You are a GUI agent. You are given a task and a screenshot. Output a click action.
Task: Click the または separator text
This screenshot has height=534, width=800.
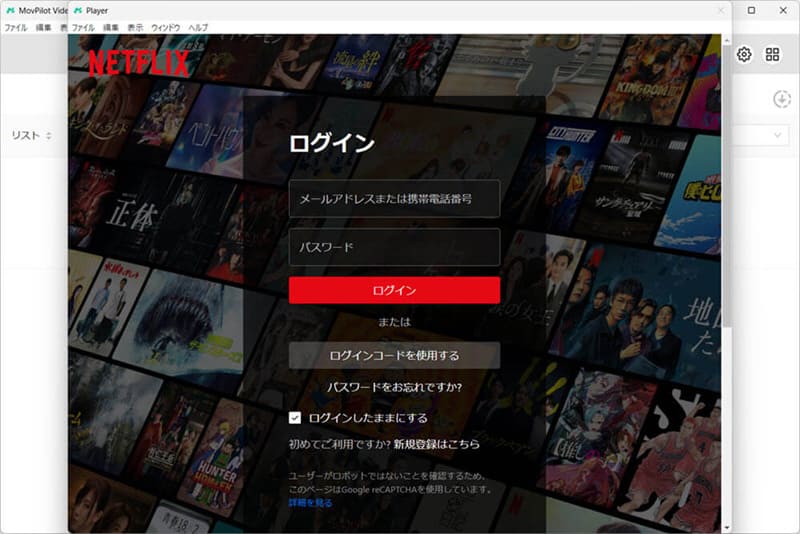(394, 322)
